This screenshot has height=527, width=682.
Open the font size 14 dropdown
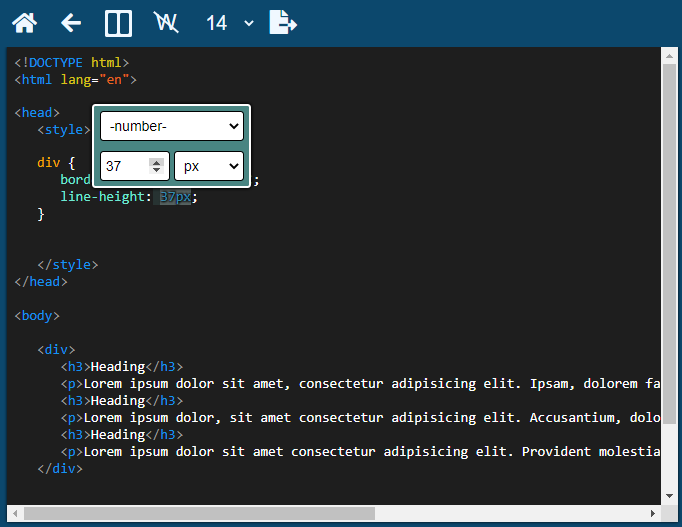click(x=229, y=23)
